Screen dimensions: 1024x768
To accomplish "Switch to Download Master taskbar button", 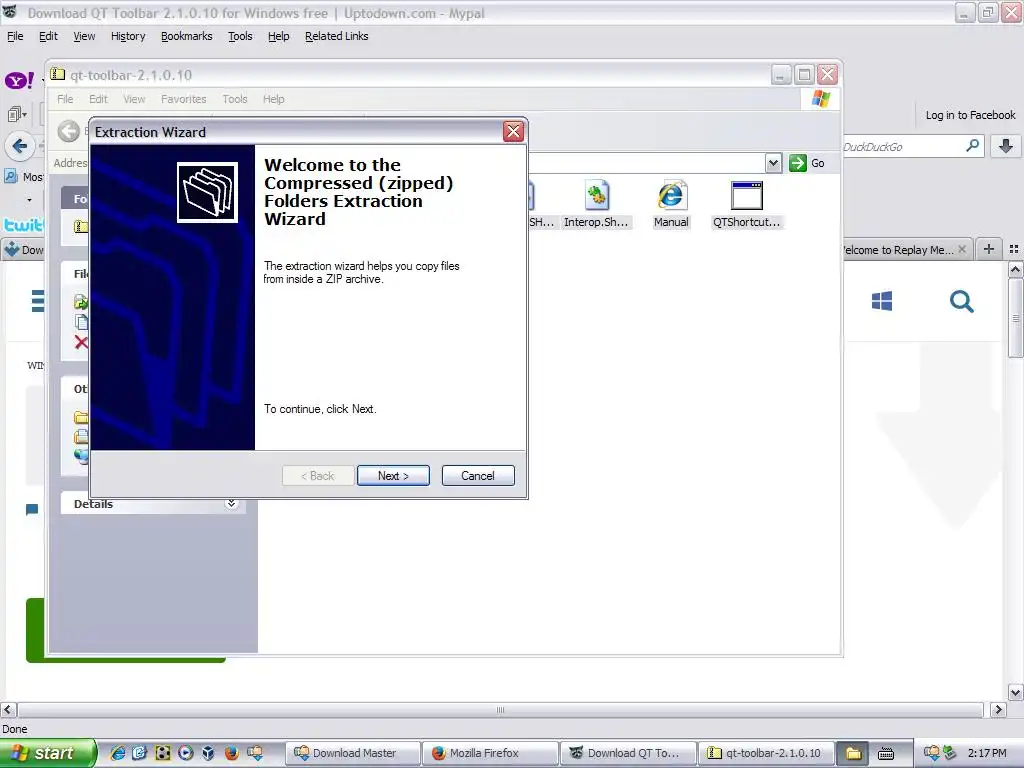I will pos(353,753).
